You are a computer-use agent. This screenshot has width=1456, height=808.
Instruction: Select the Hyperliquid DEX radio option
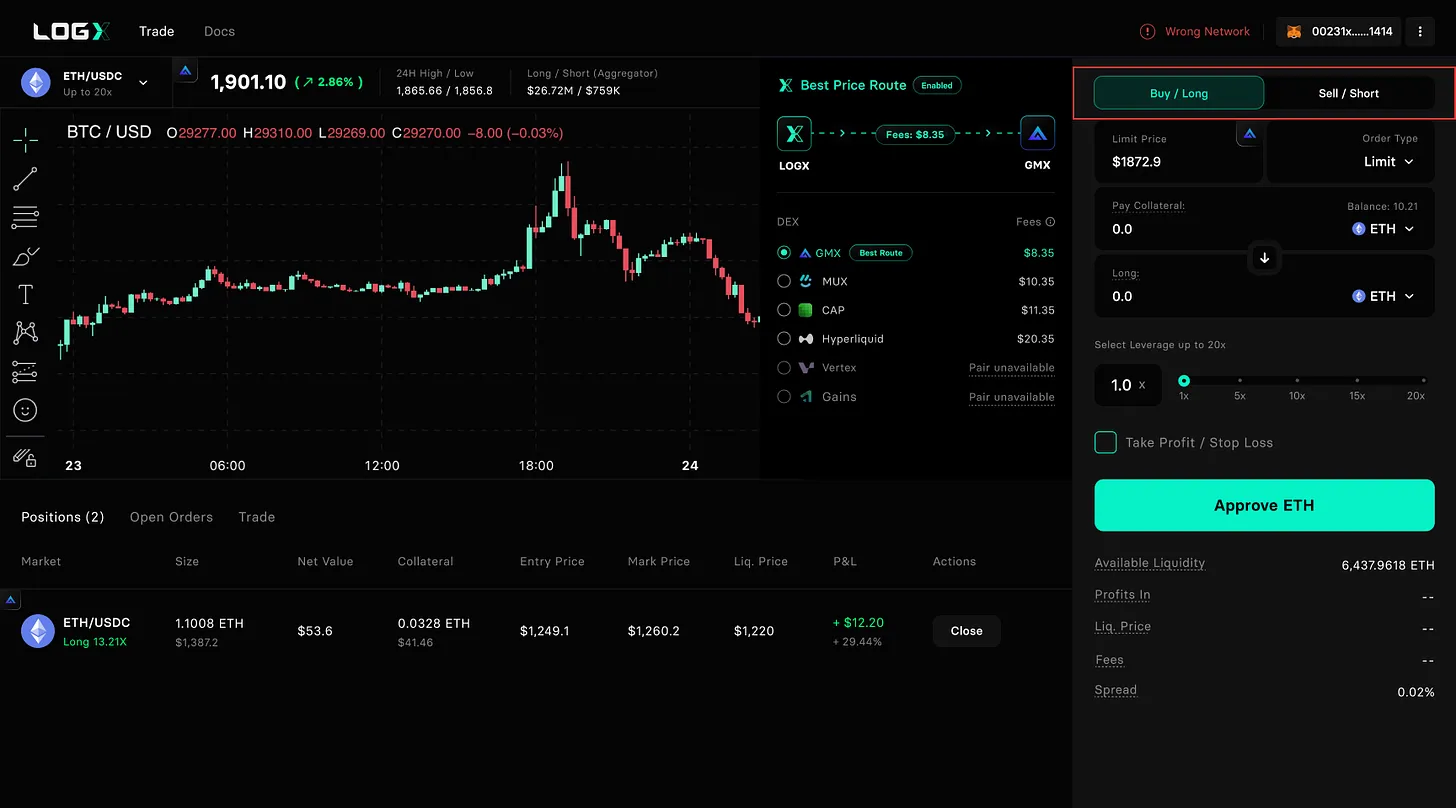coord(784,339)
